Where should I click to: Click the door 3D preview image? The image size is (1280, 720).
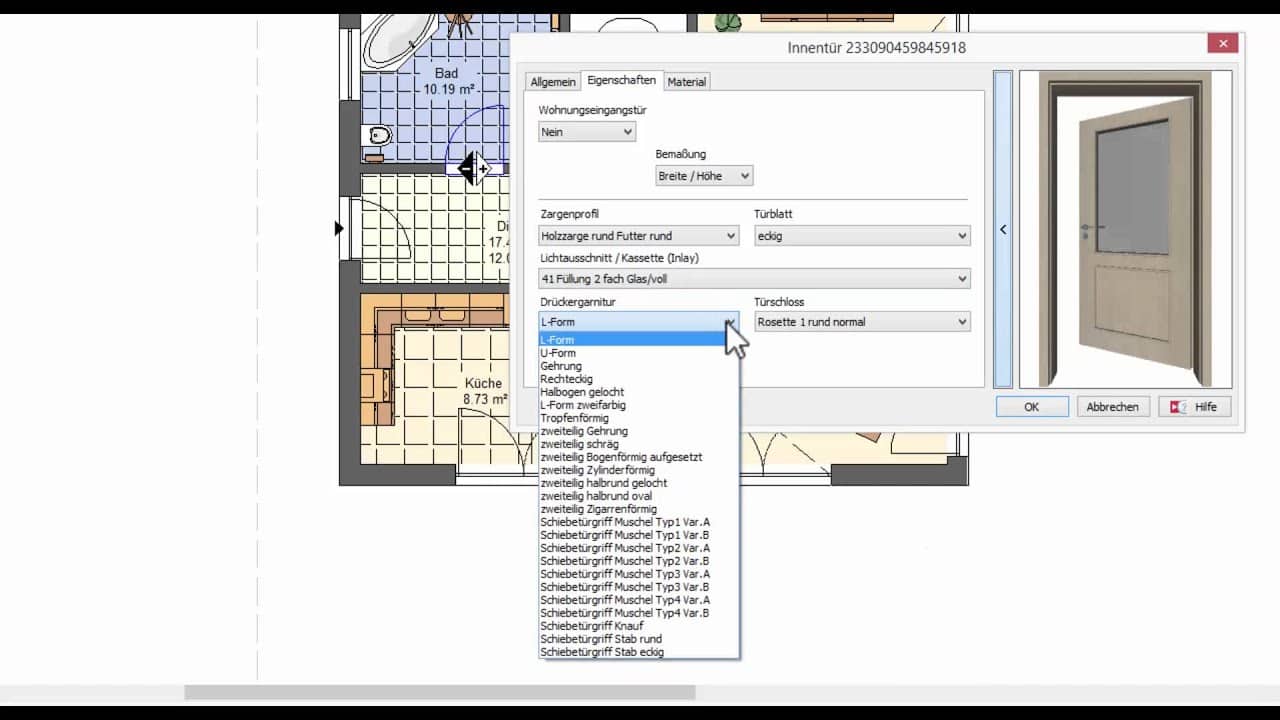click(x=1125, y=229)
